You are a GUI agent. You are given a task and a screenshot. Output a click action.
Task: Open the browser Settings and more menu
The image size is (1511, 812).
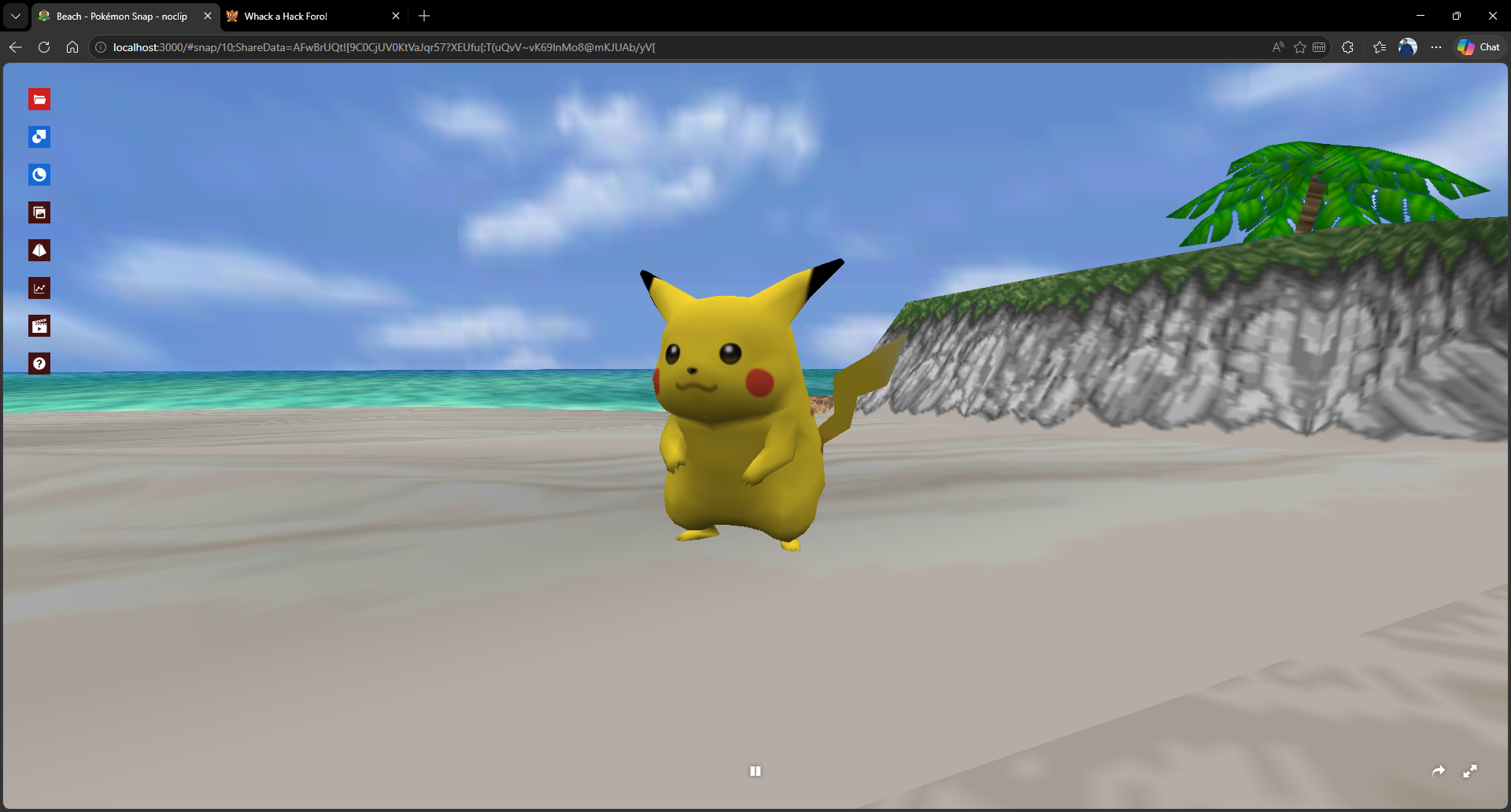pyautogui.click(x=1436, y=47)
